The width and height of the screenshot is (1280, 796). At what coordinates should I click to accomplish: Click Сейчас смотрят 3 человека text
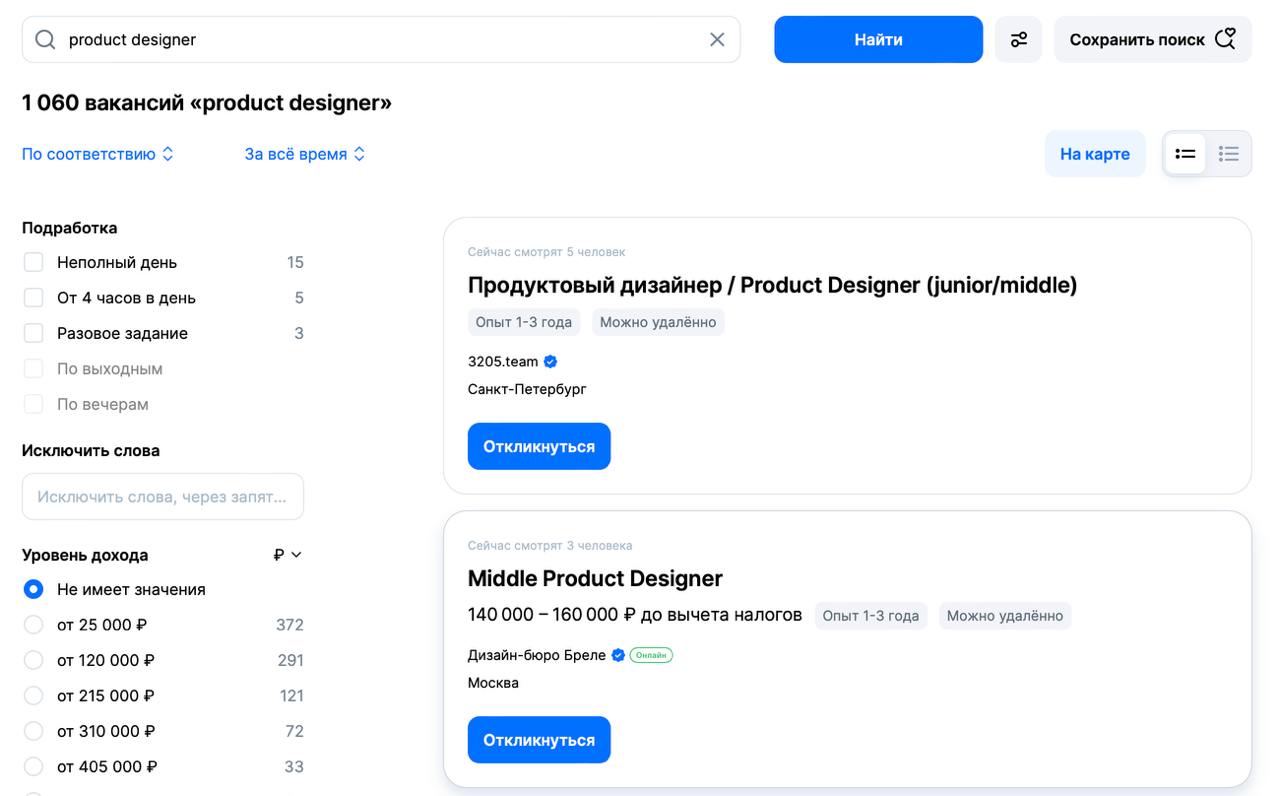pyautogui.click(x=550, y=546)
